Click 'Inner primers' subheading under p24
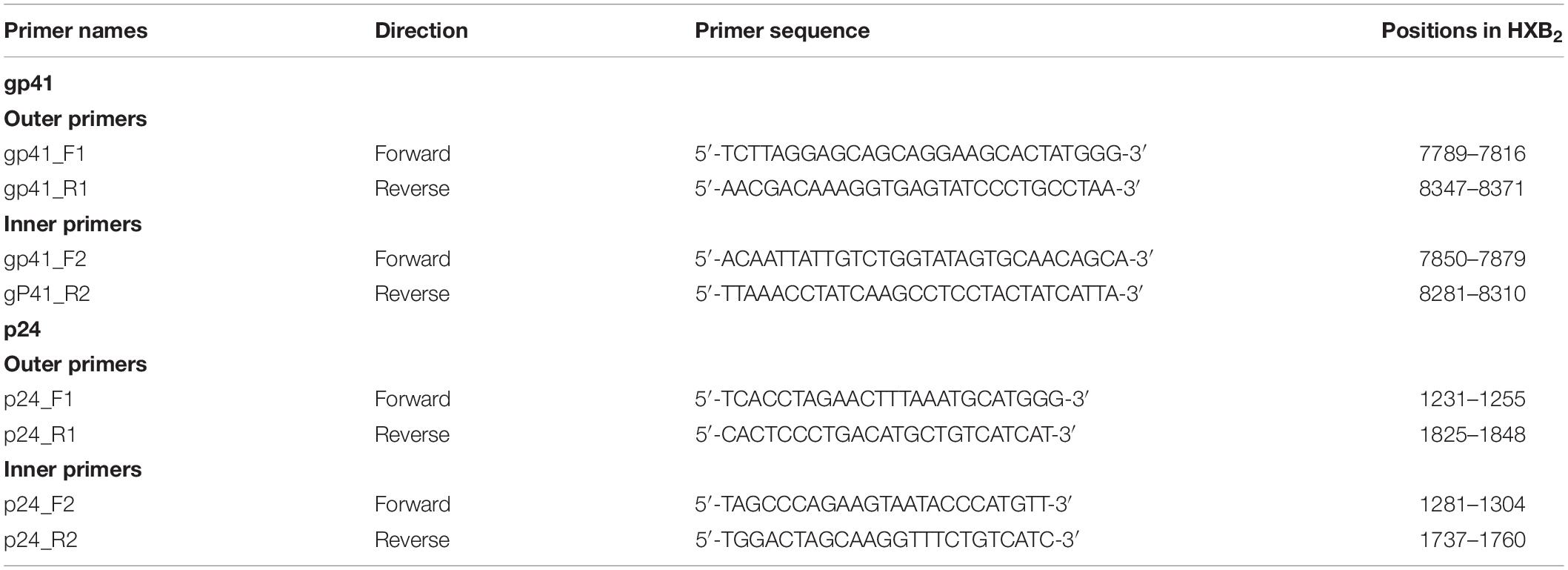The image size is (1568, 570). [73, 470]
